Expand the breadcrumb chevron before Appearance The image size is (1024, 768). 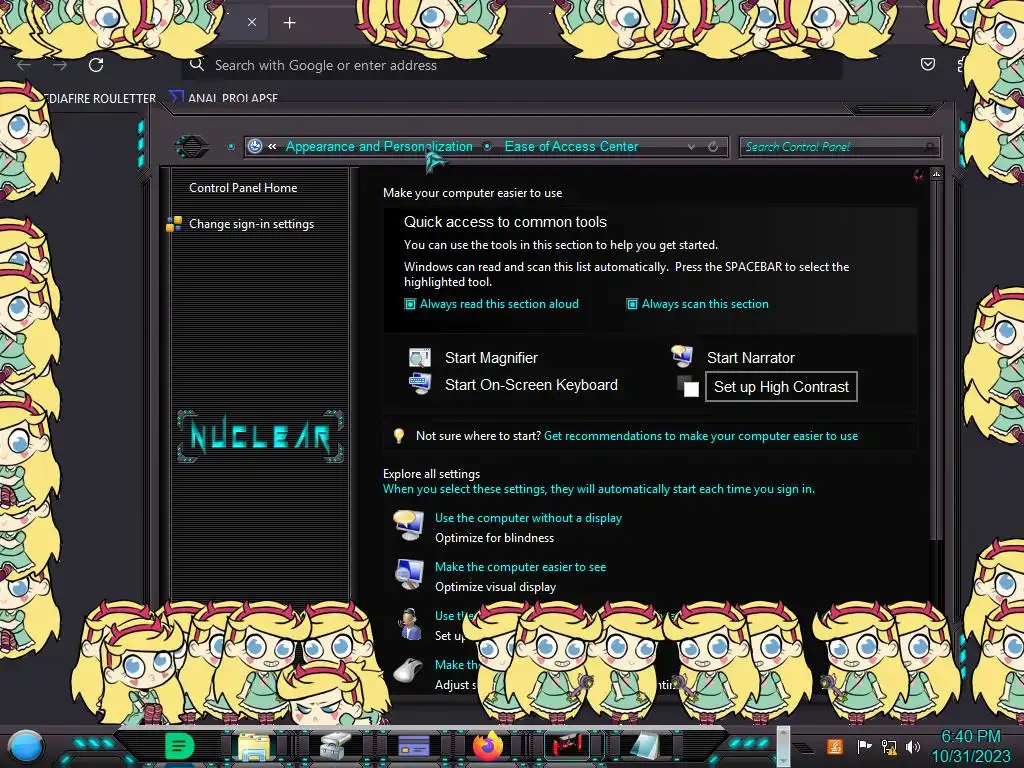click(x=272, y=146)
